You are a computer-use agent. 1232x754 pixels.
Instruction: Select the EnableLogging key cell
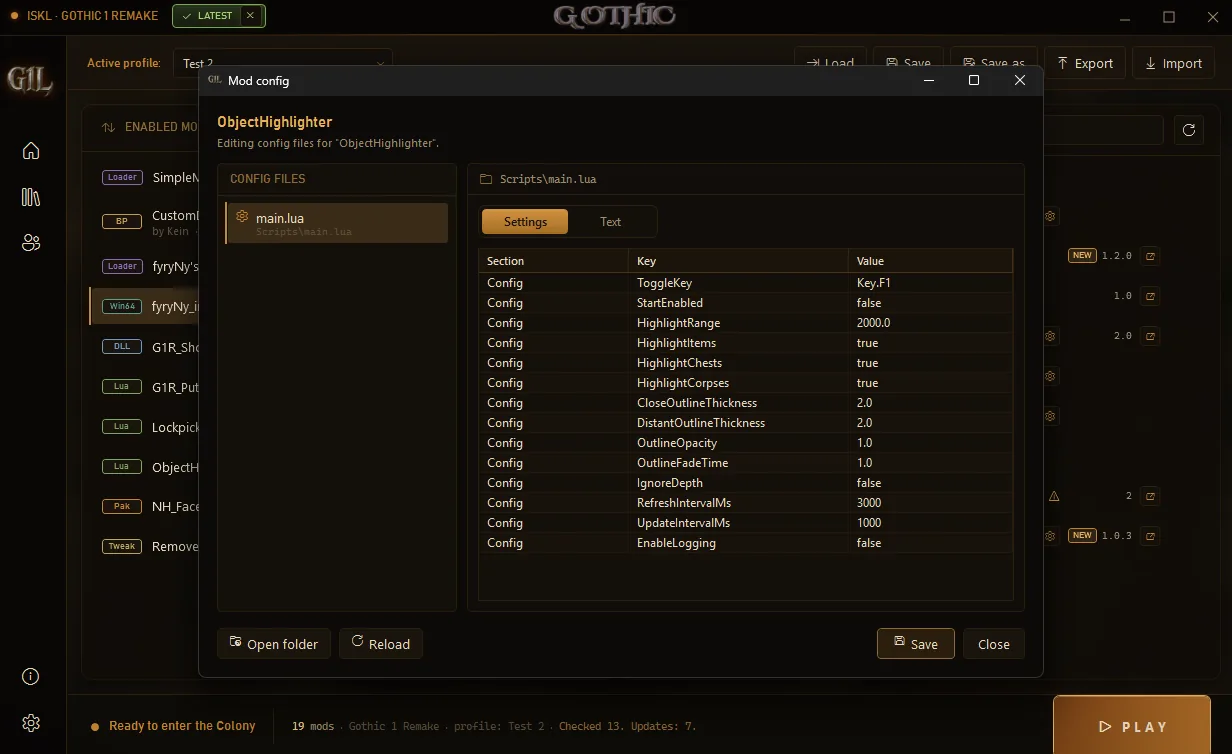click(x=738, y=543)
